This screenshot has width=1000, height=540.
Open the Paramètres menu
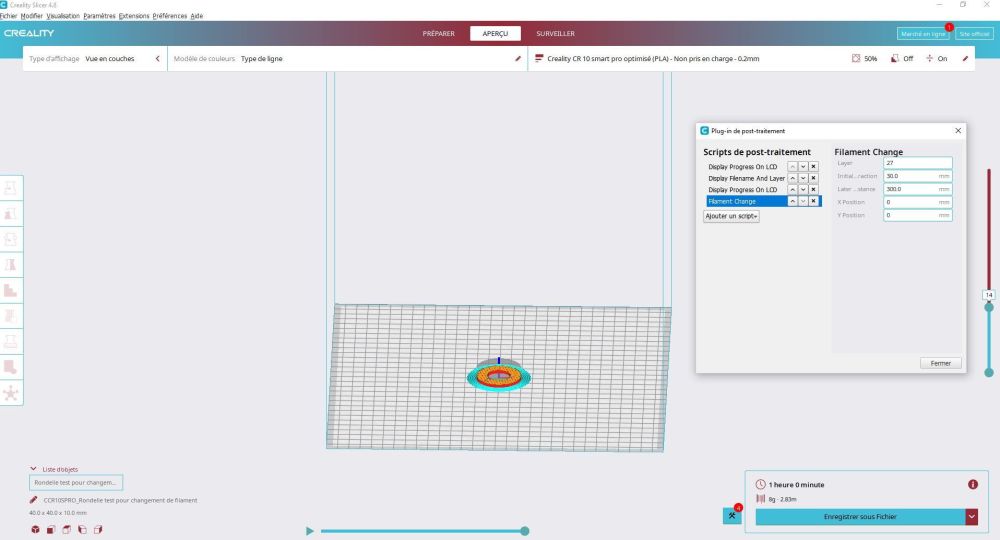pyautogui.click(x=99, y=16)
